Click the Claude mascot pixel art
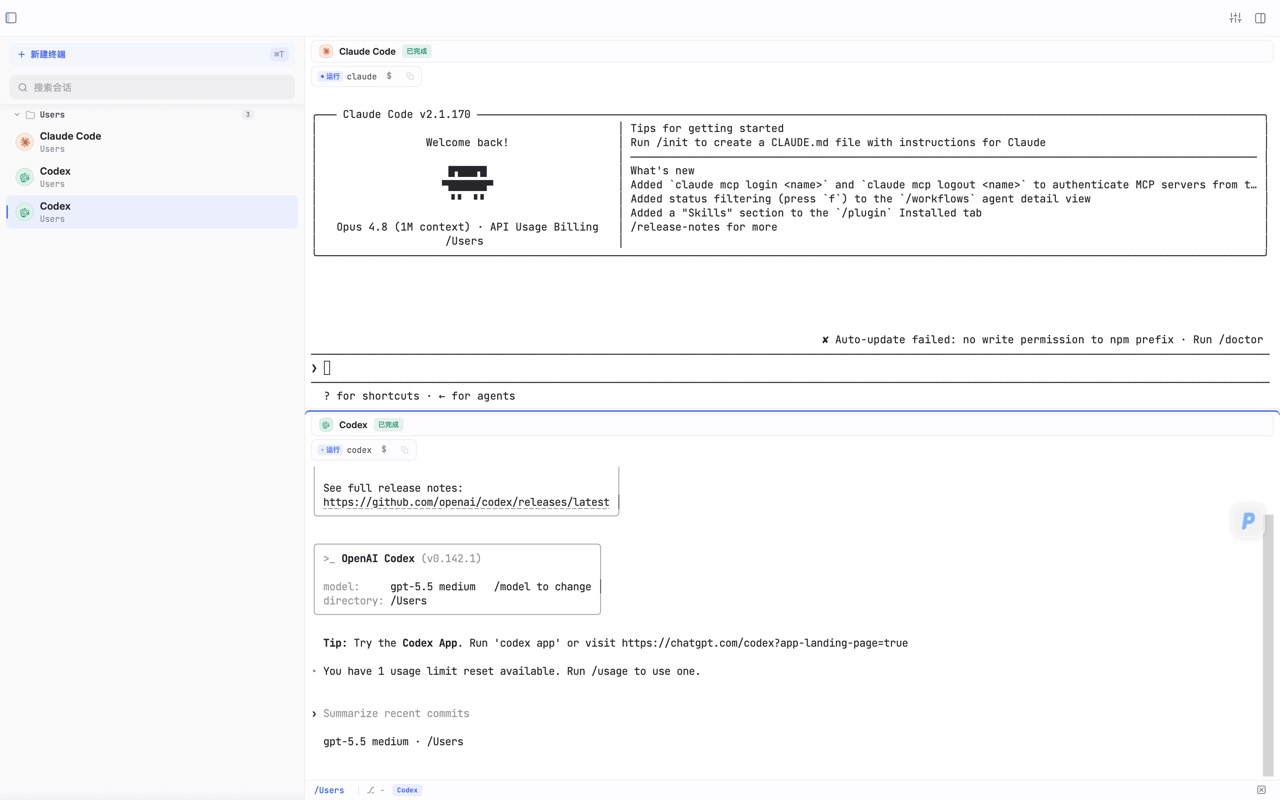The image size is (1280, 800). 467,183
